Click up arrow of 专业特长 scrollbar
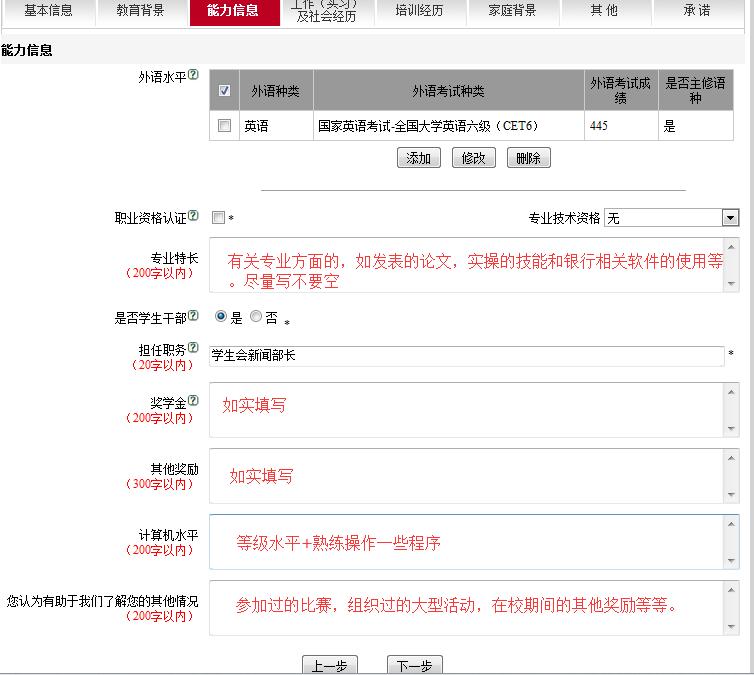 pos(731,247)
